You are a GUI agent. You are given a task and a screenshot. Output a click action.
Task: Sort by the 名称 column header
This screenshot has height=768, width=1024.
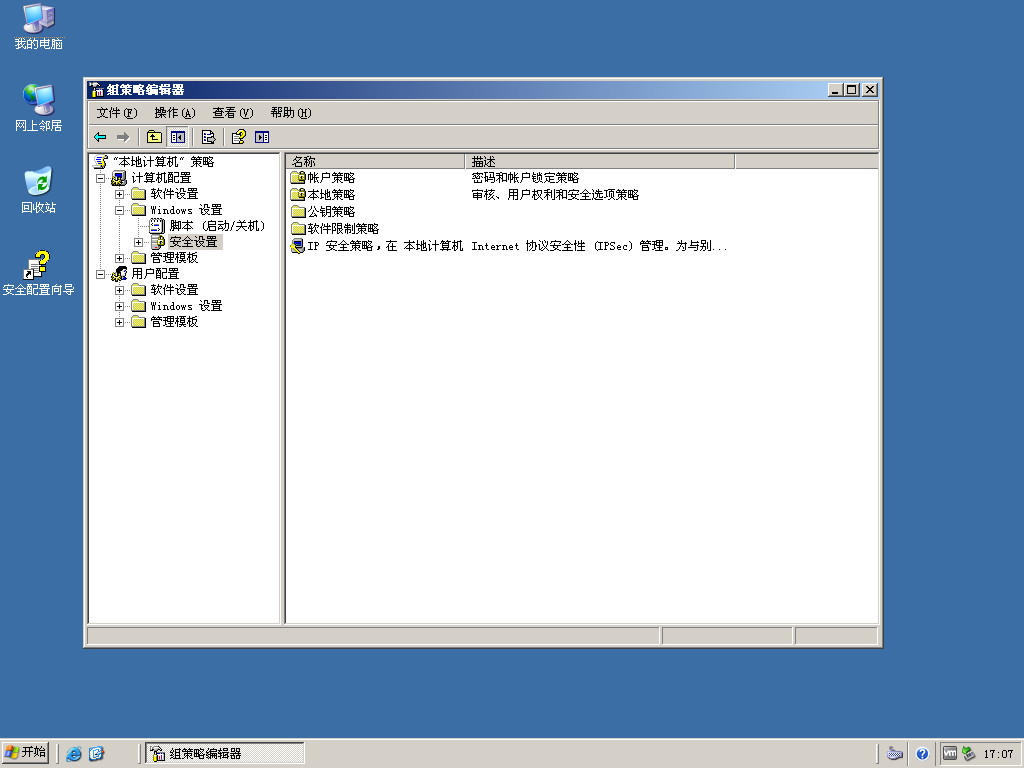tap(376, 161)
